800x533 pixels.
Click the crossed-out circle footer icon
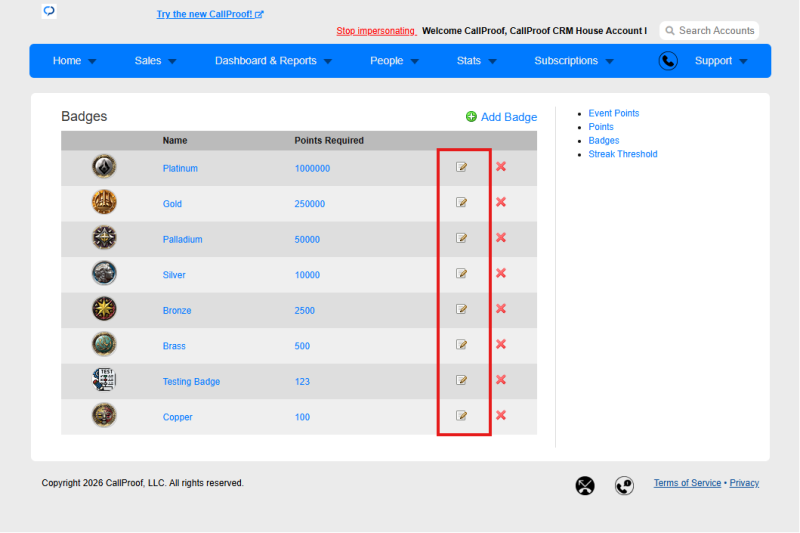(585, 485)
